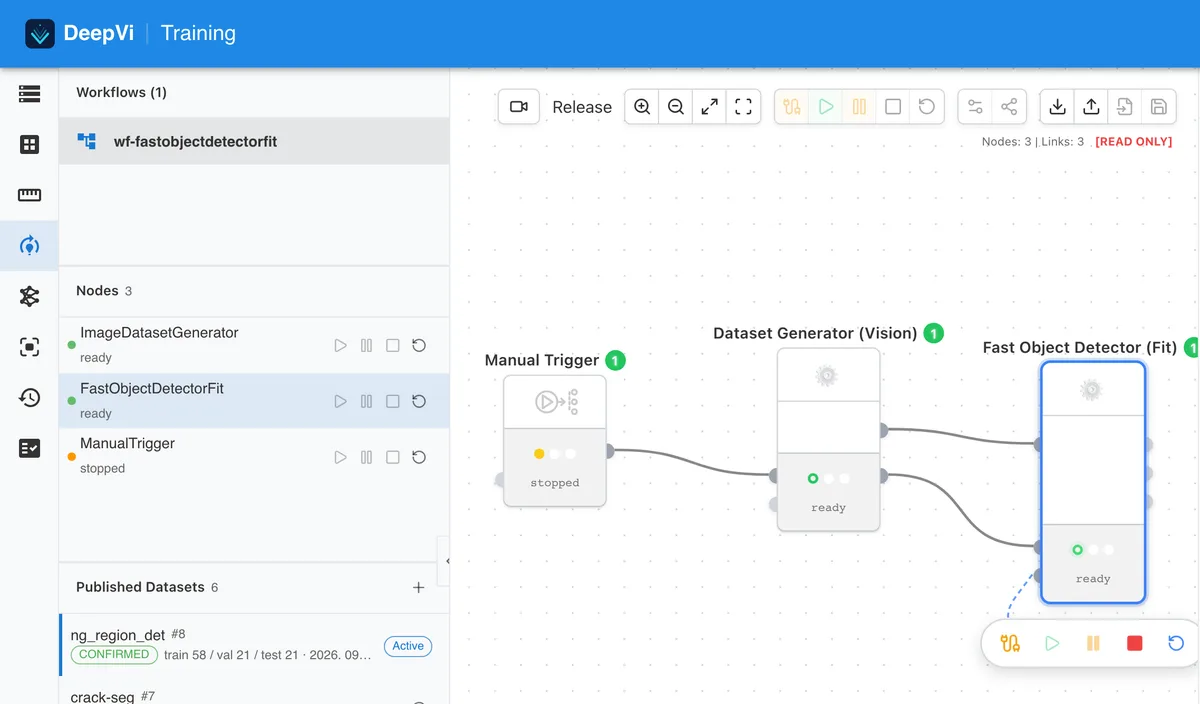
Task: Pause the FastObjectDetectorFit node
Action: point(366,401)
